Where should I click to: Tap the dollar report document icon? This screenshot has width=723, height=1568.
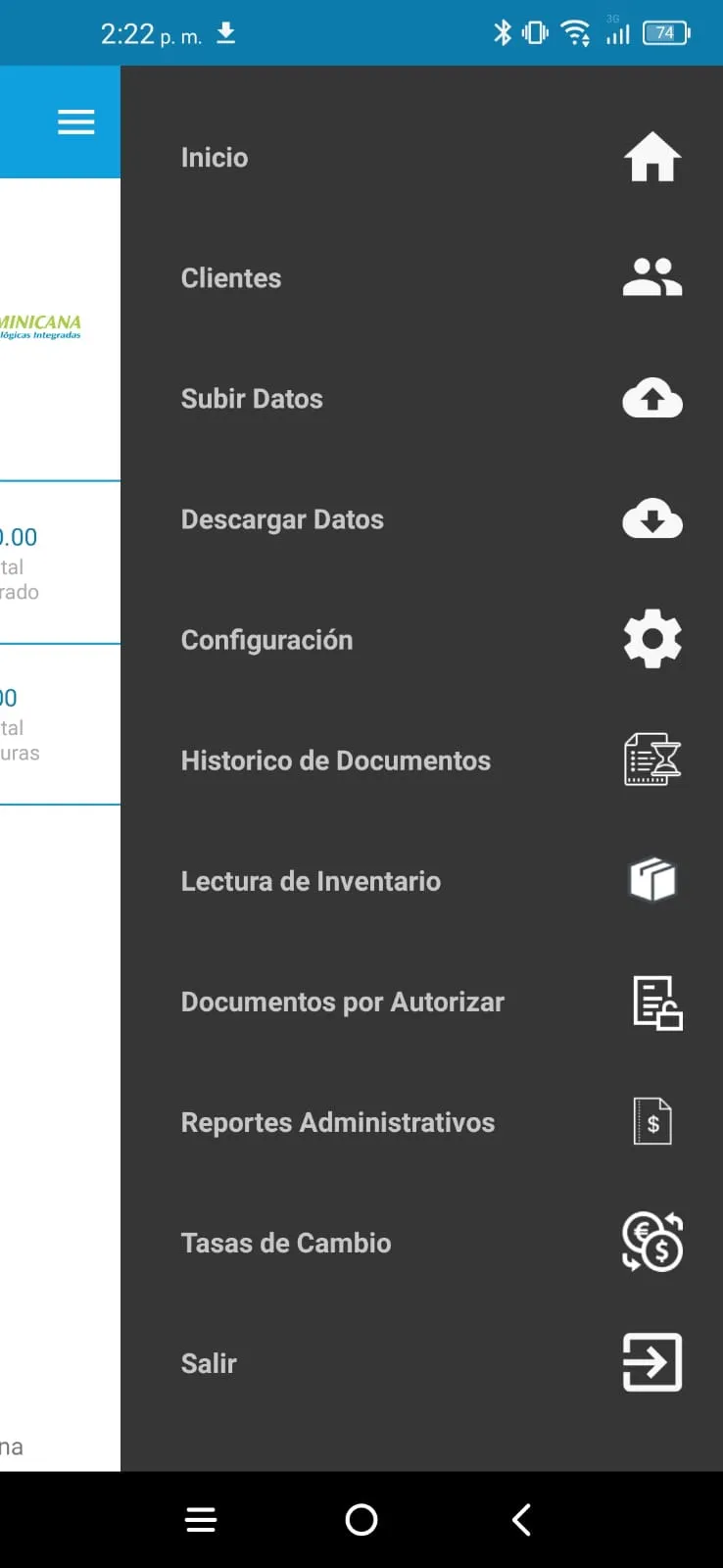pos(652,1122)
